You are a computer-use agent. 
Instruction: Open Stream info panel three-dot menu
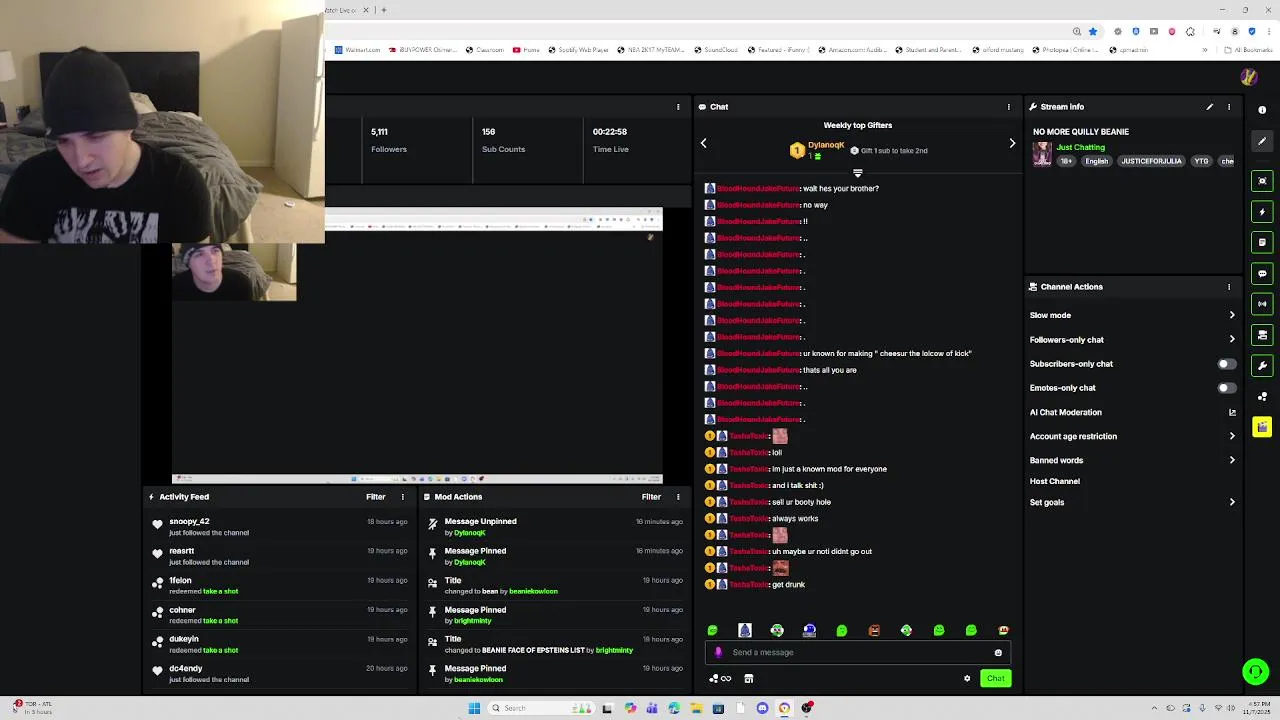pyautogui.click(x=1229, y=107)
